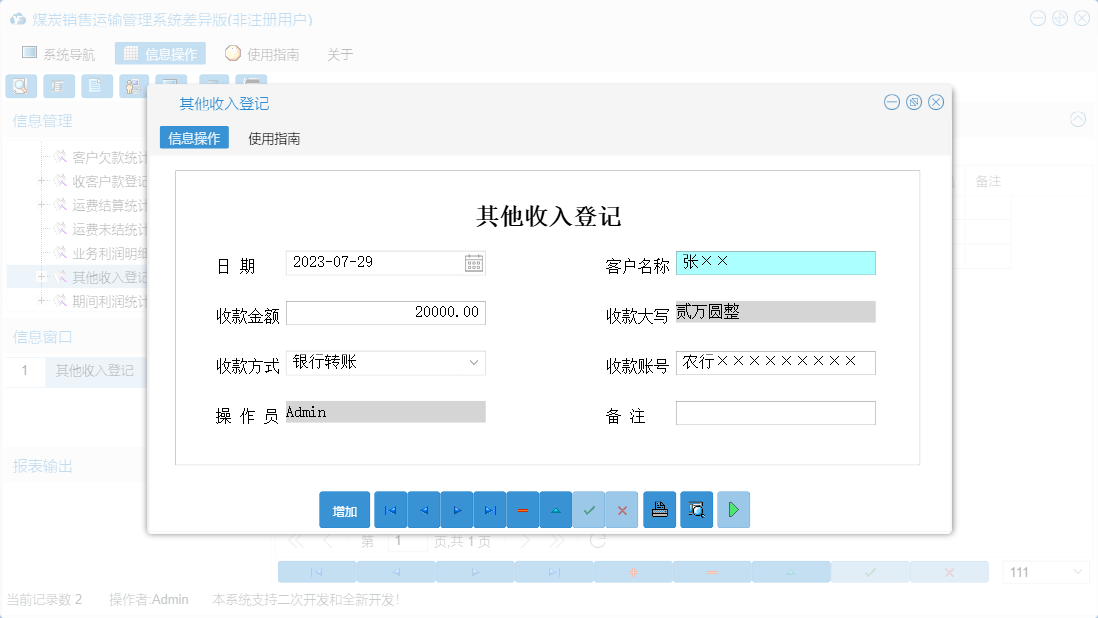Open the 收款方式 payment method dropdown
This screenshot has width=1098, height=618.
tap(476, 362)
